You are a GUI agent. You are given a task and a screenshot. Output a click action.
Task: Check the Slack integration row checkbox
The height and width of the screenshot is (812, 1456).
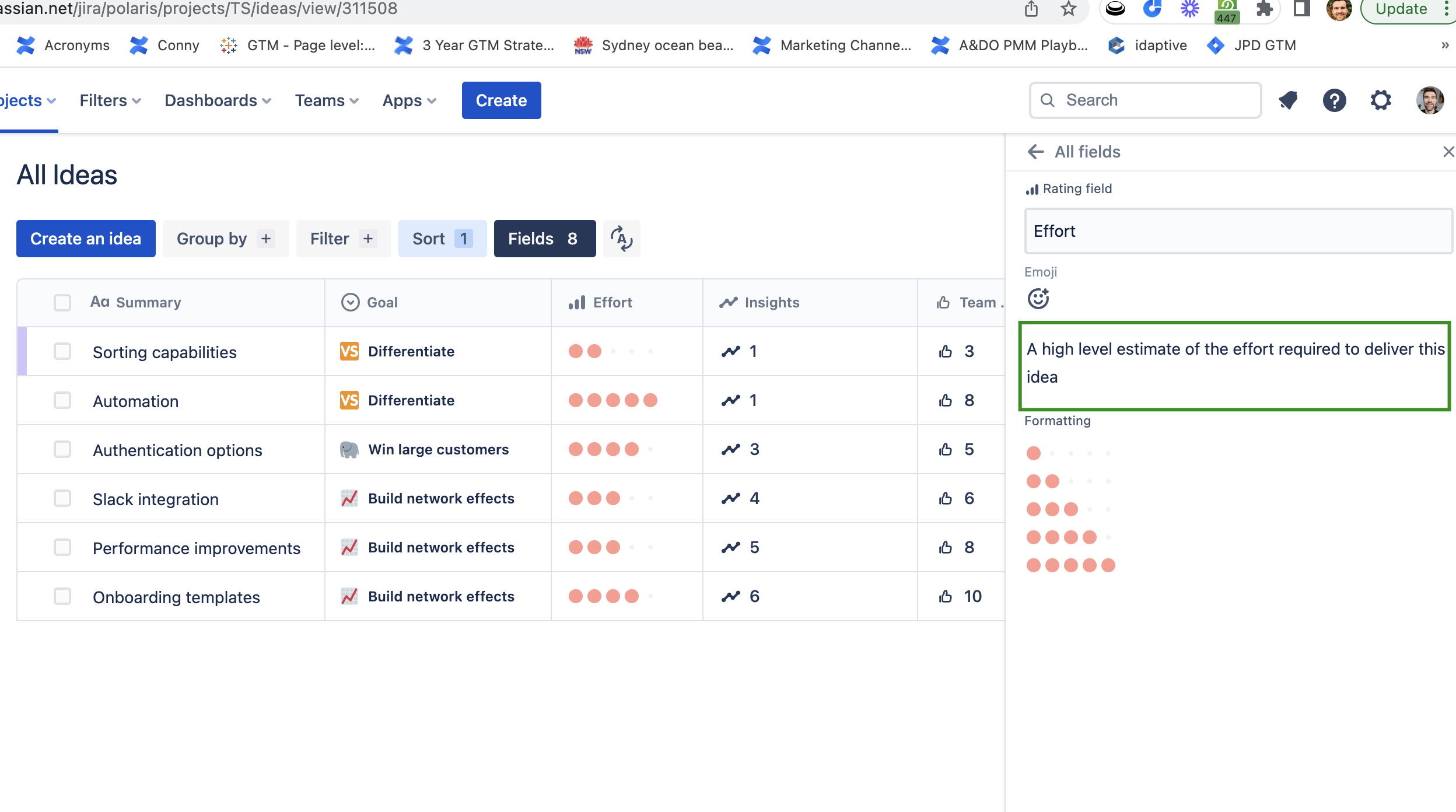click(62, 498)
